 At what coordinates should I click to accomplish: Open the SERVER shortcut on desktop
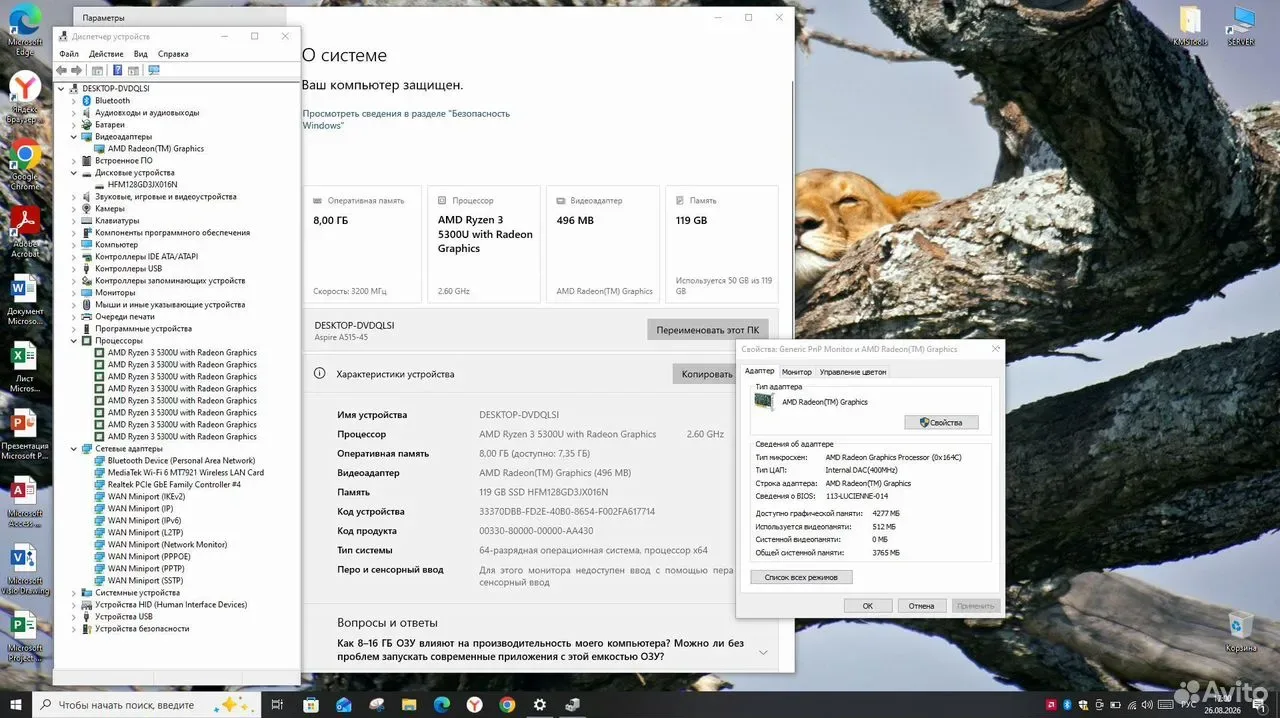1242,25
